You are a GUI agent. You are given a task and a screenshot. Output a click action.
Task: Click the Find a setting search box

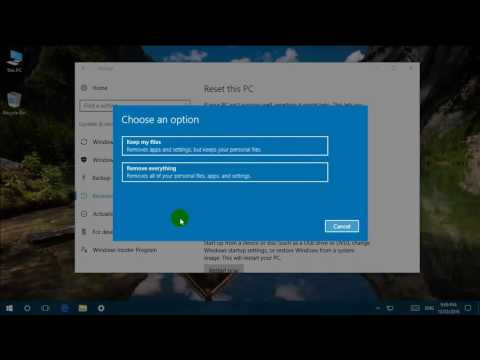click(x=135, y=106)
